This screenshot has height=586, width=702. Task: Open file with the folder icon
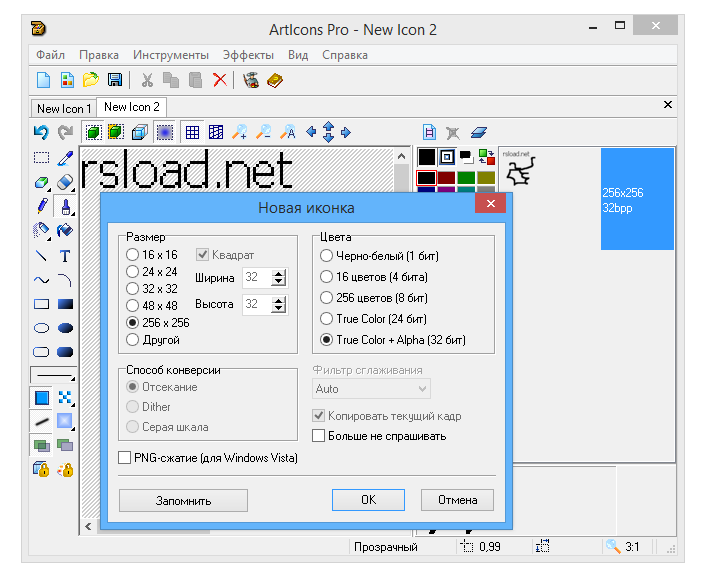pos(91,80)
